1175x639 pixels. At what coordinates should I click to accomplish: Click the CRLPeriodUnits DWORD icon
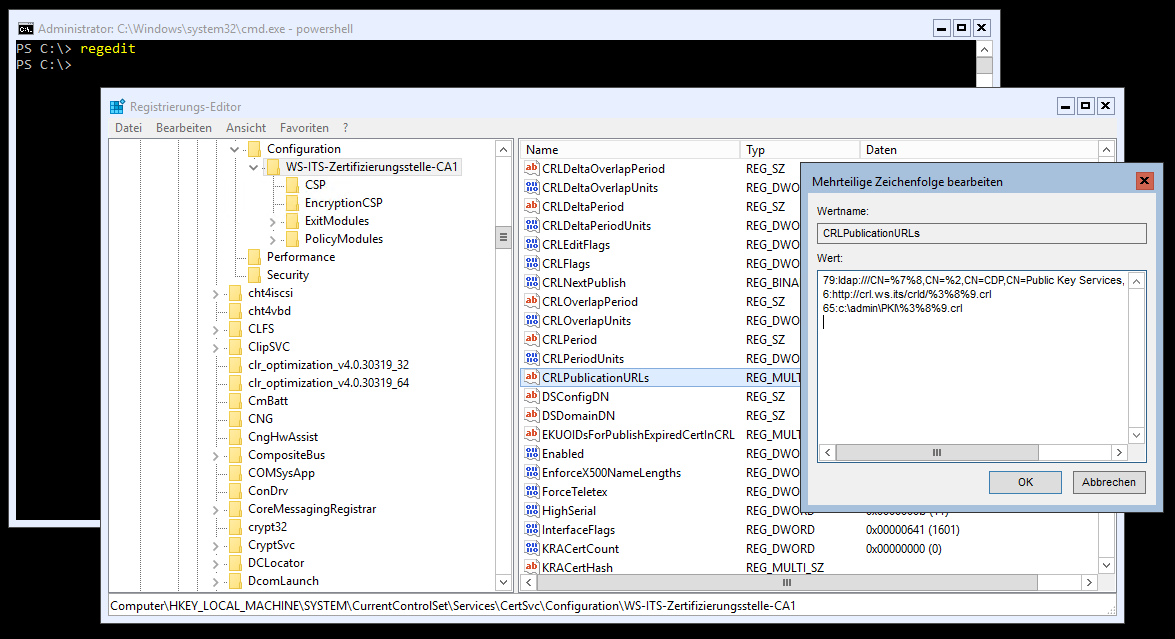532,358
